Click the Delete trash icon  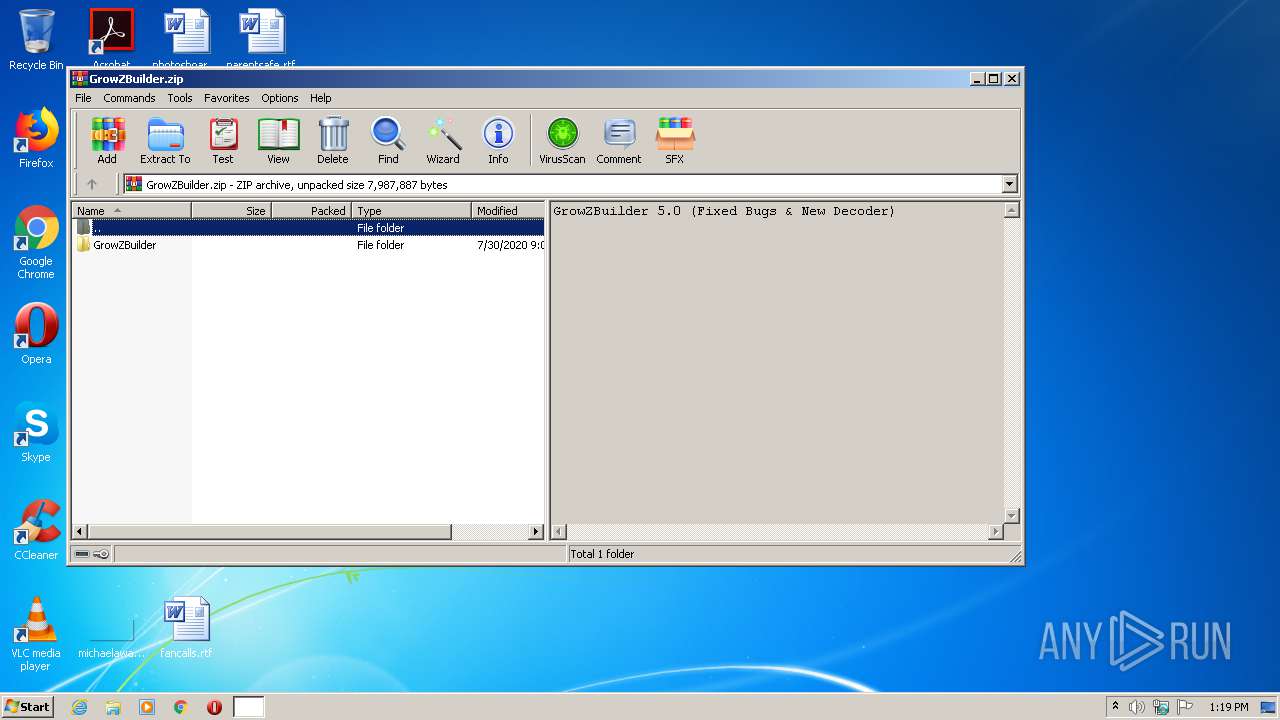333,140
